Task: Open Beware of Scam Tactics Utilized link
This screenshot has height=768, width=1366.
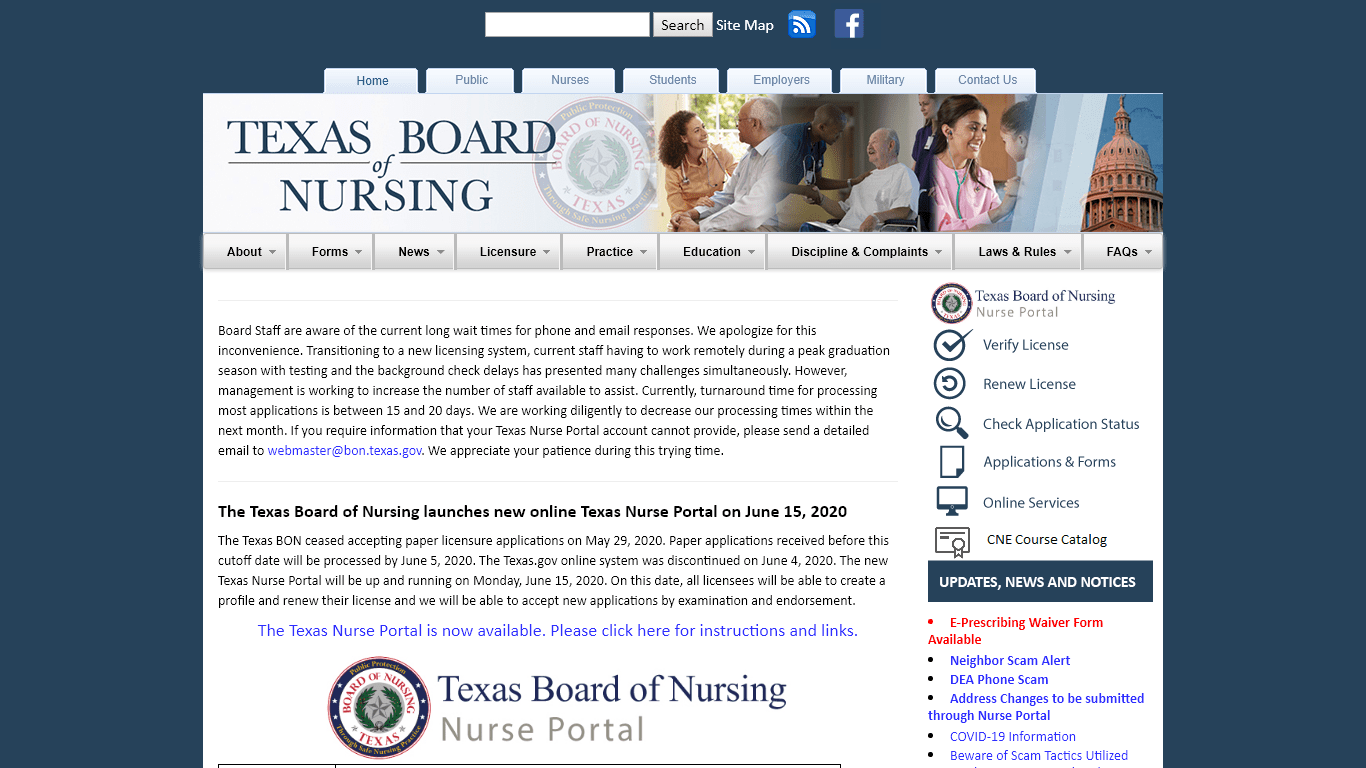Action: coord(1039,756)
